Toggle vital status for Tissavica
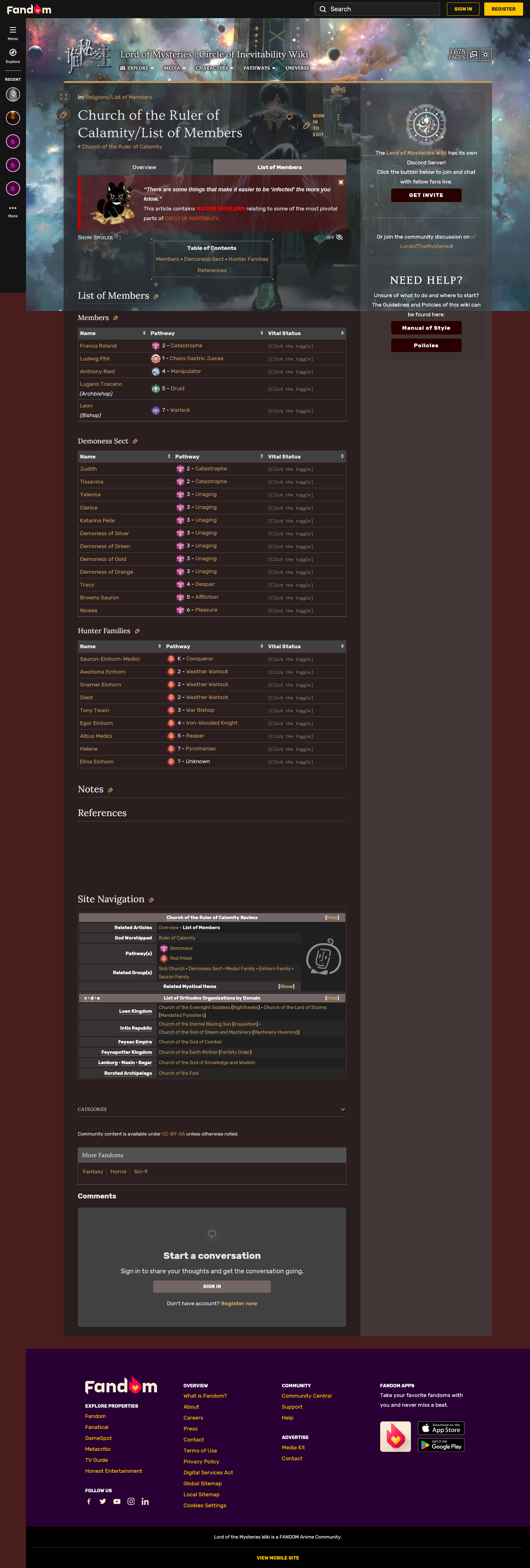 tap(291, 482)
